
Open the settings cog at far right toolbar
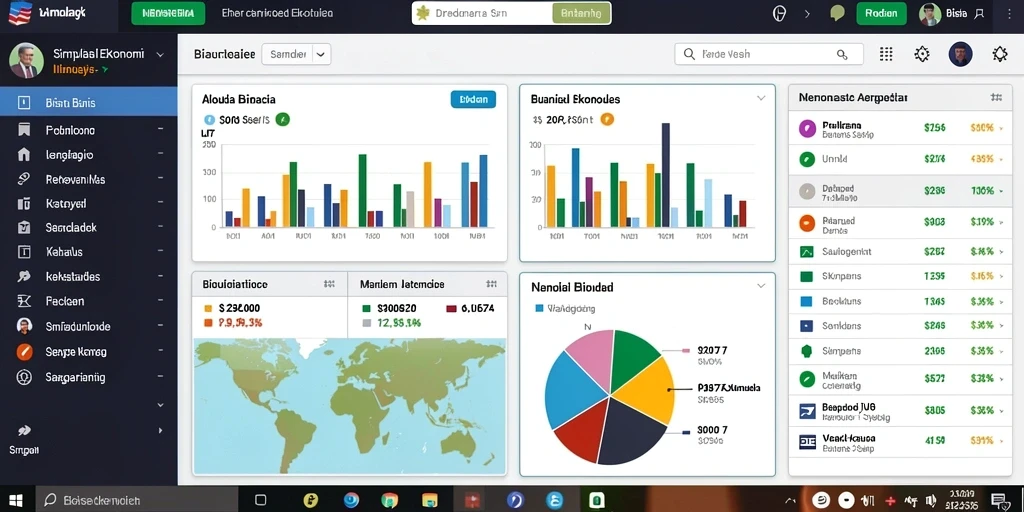pos(1000,54)
